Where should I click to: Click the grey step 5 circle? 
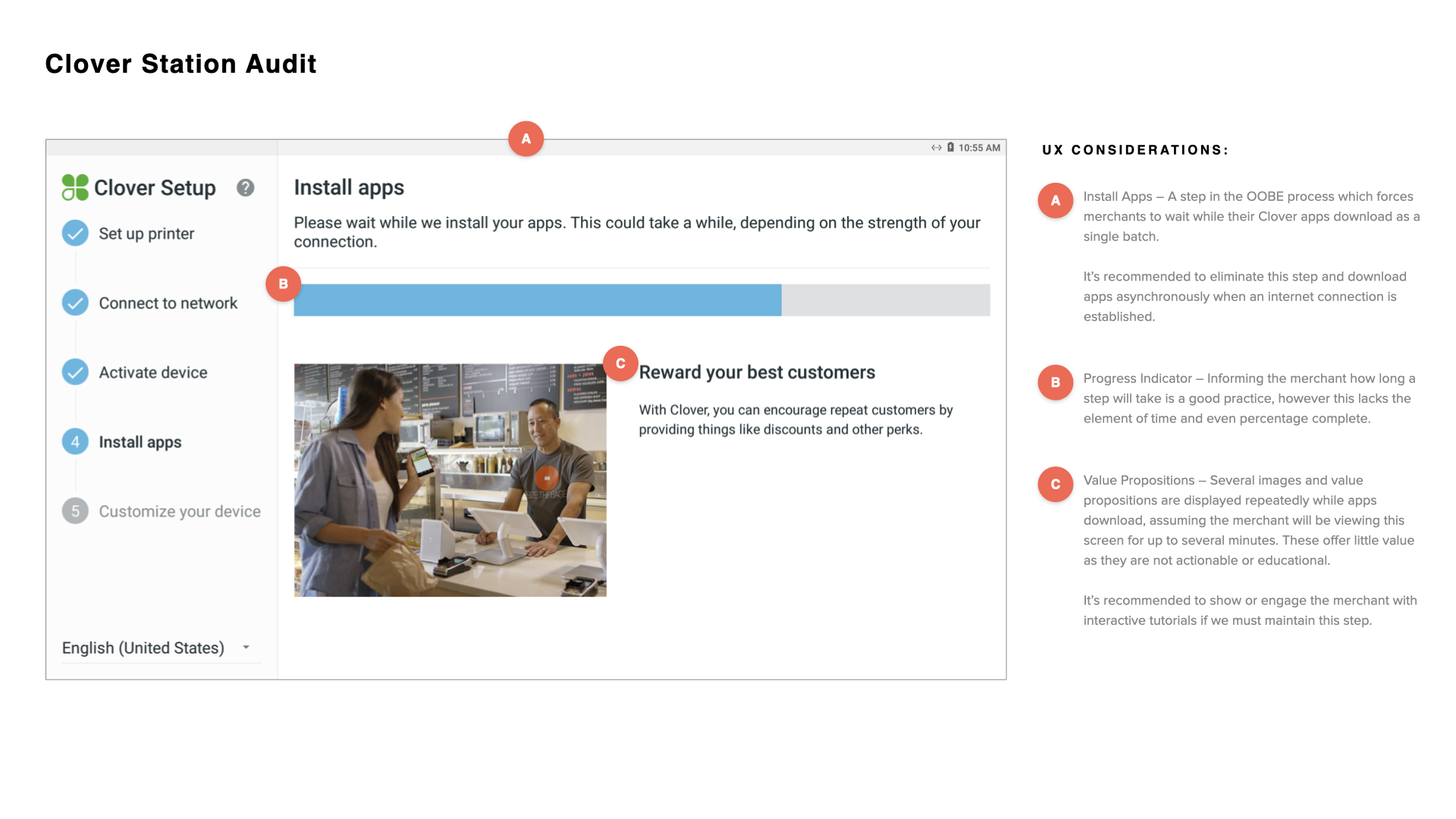click(x=75, y=511)
